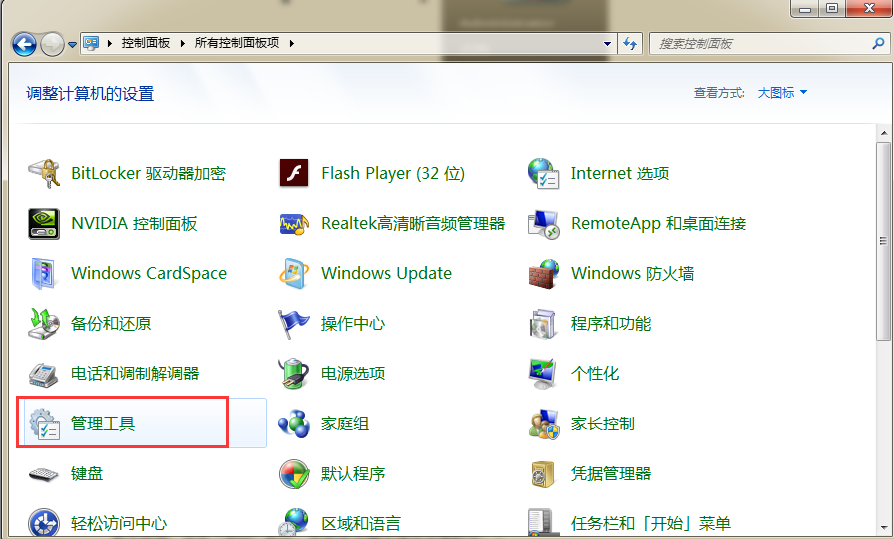Image resolution: width=894 pixels, height=539 pixels.
Task: Open the 个性化 link text
Action: click(595, 374)
